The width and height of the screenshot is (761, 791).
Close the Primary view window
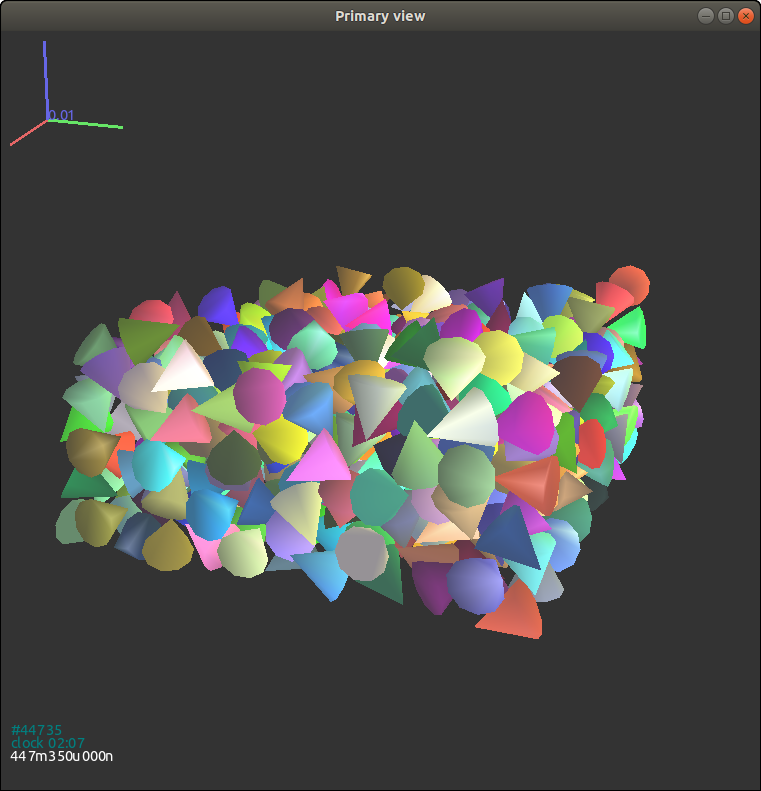[745, 15]
